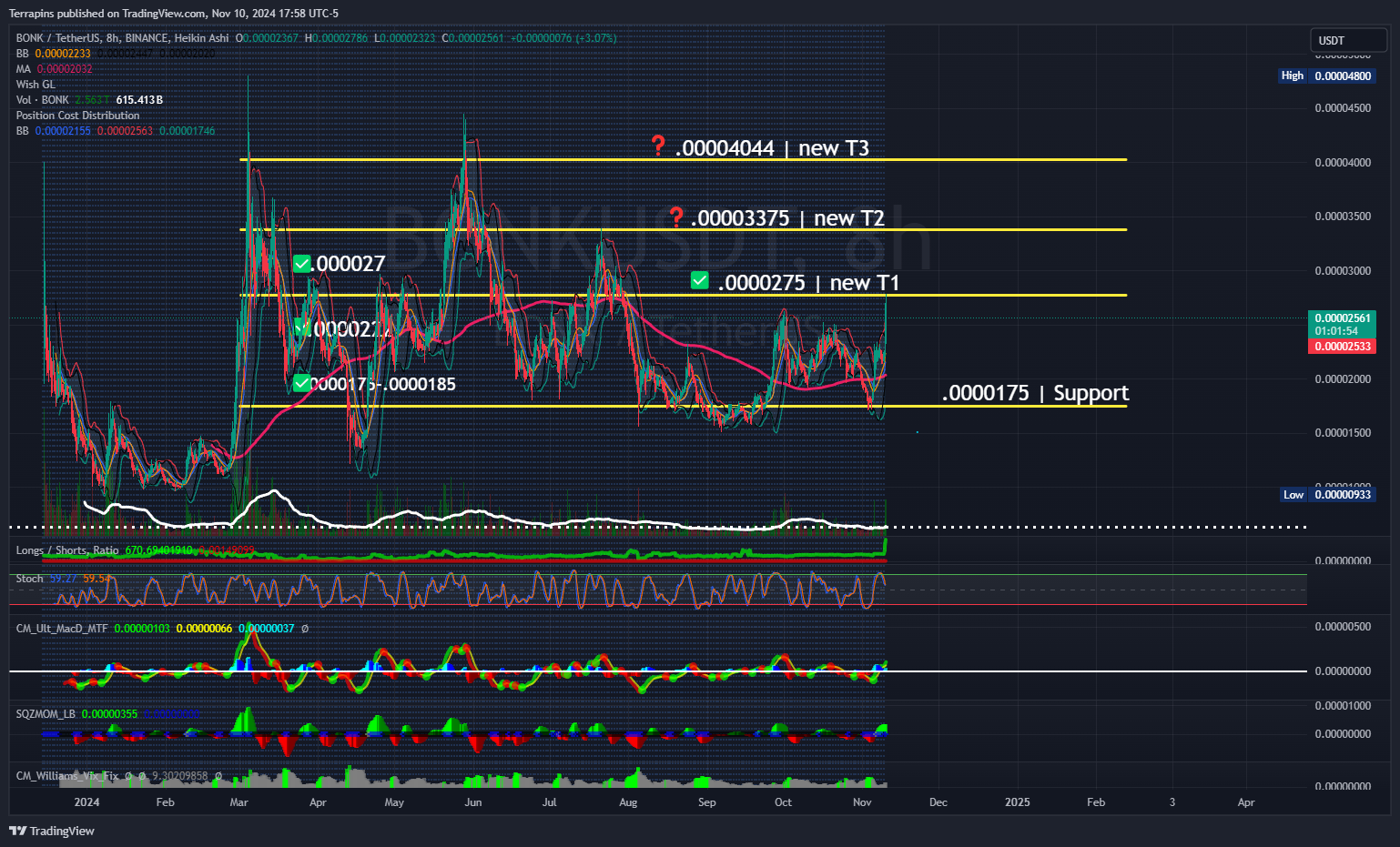Click the green checkmark beside .000027
This screenshot has width=1400, height=847.
302,264
